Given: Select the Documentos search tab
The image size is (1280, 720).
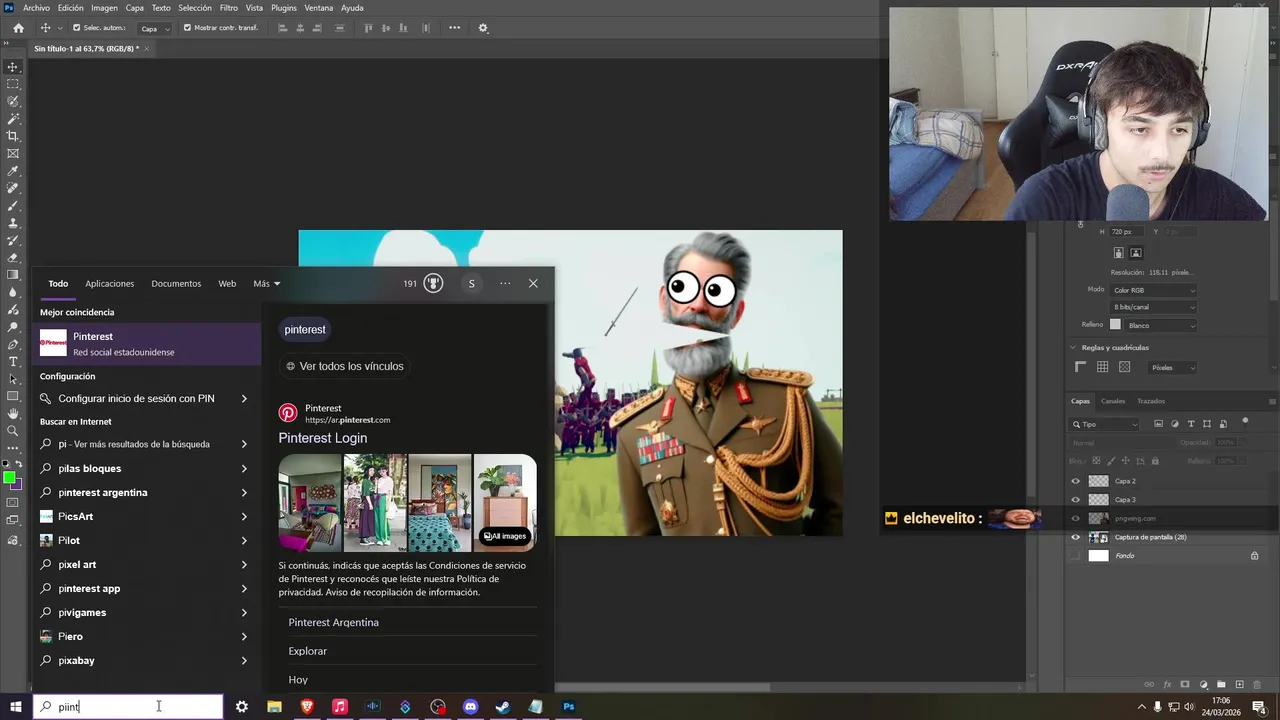Looking at the screenshot, I should click(176, 284).
